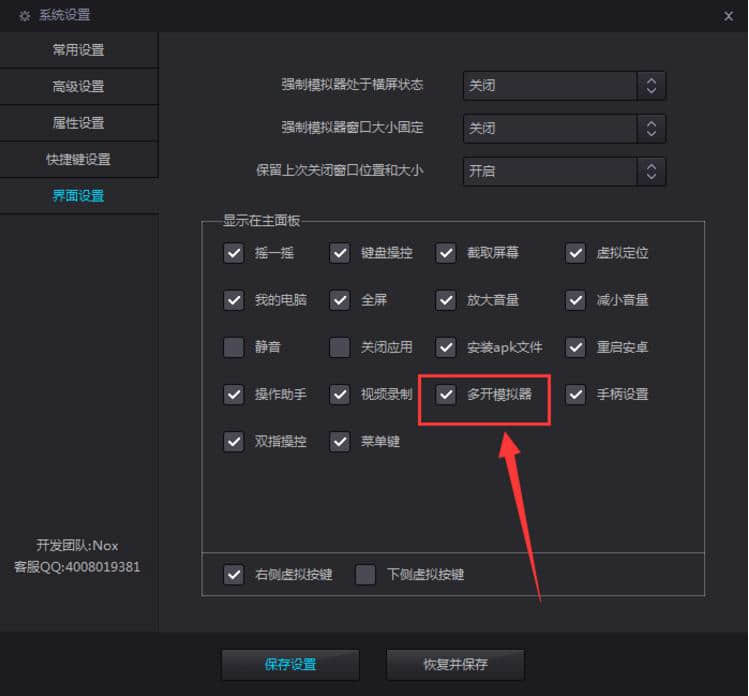Uncheck 视频录制 checkbox
The width and height of the screenshot is (749, 696).
coord(340,395)
